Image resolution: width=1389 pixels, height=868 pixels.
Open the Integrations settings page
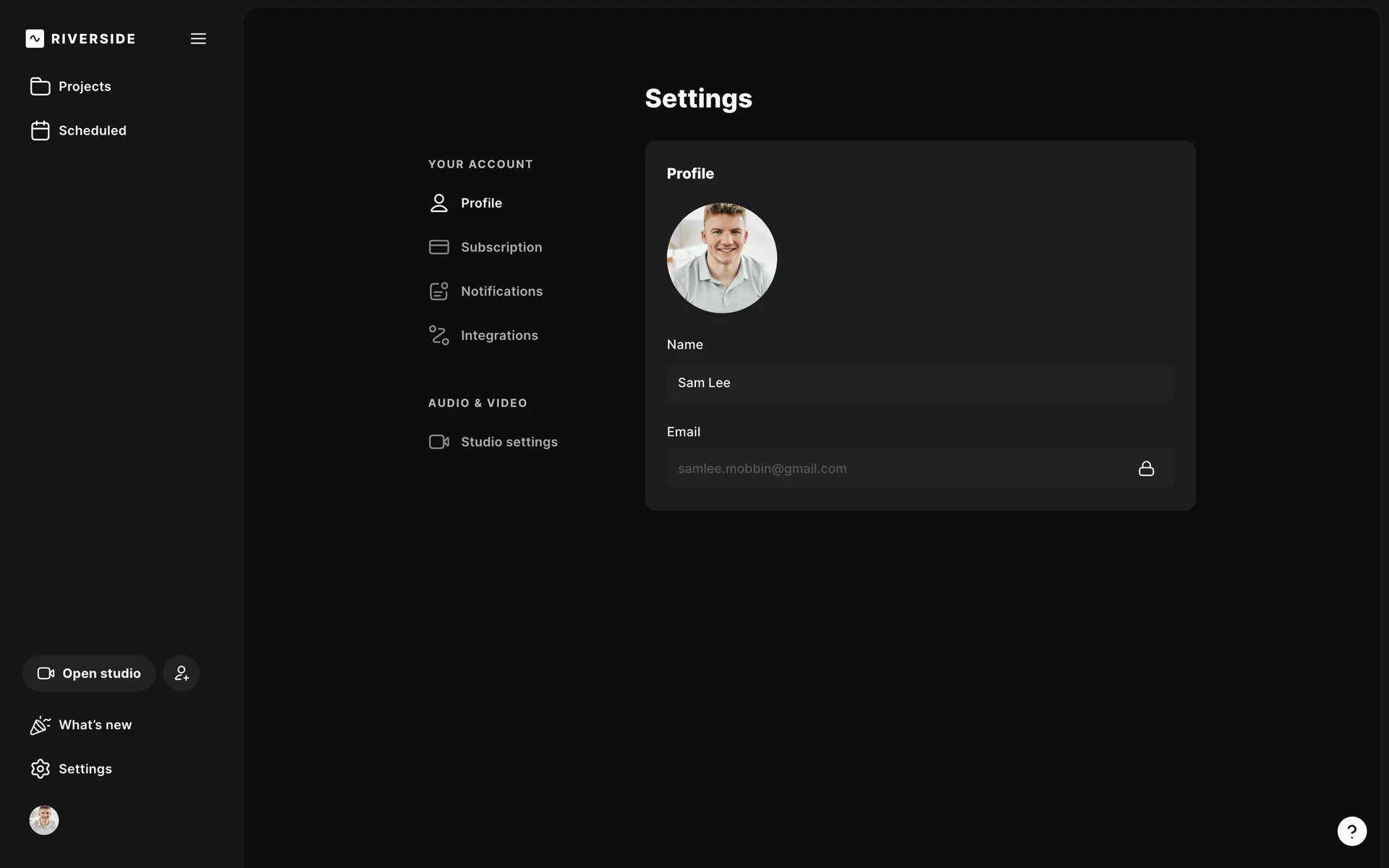(x=499, y=336)
